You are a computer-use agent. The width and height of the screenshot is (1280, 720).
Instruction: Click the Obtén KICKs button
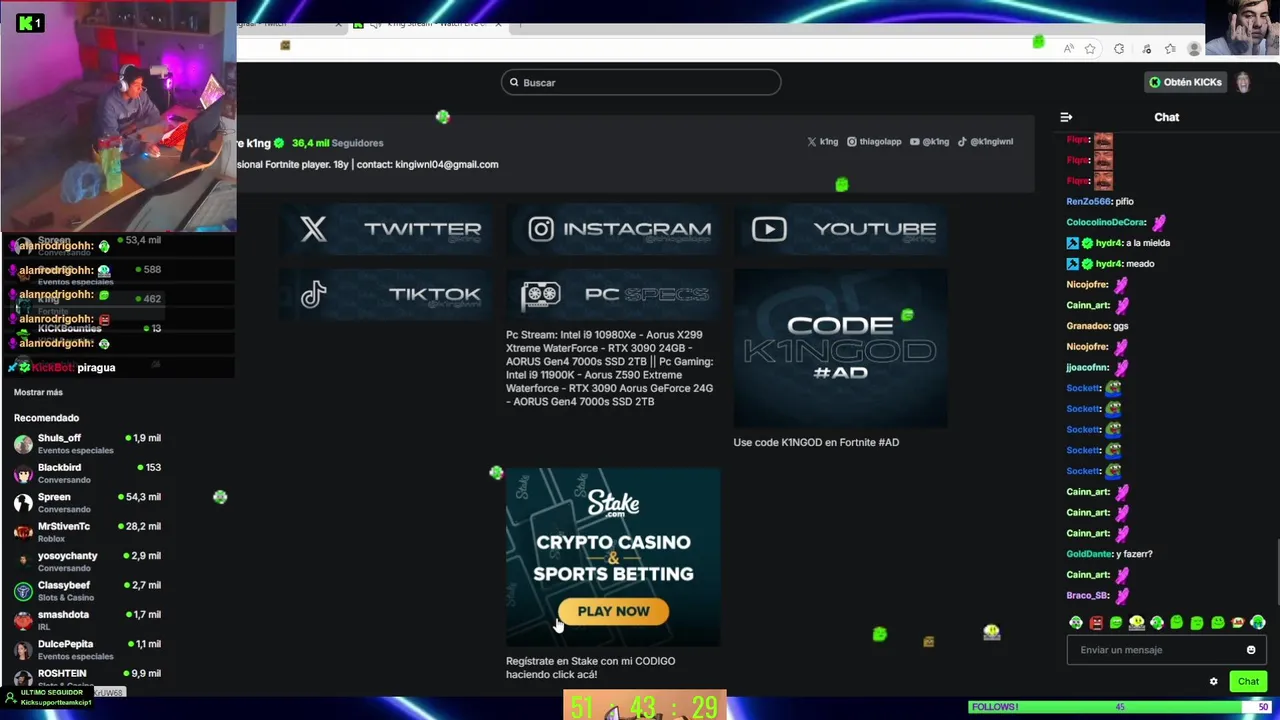[1185, 82]
